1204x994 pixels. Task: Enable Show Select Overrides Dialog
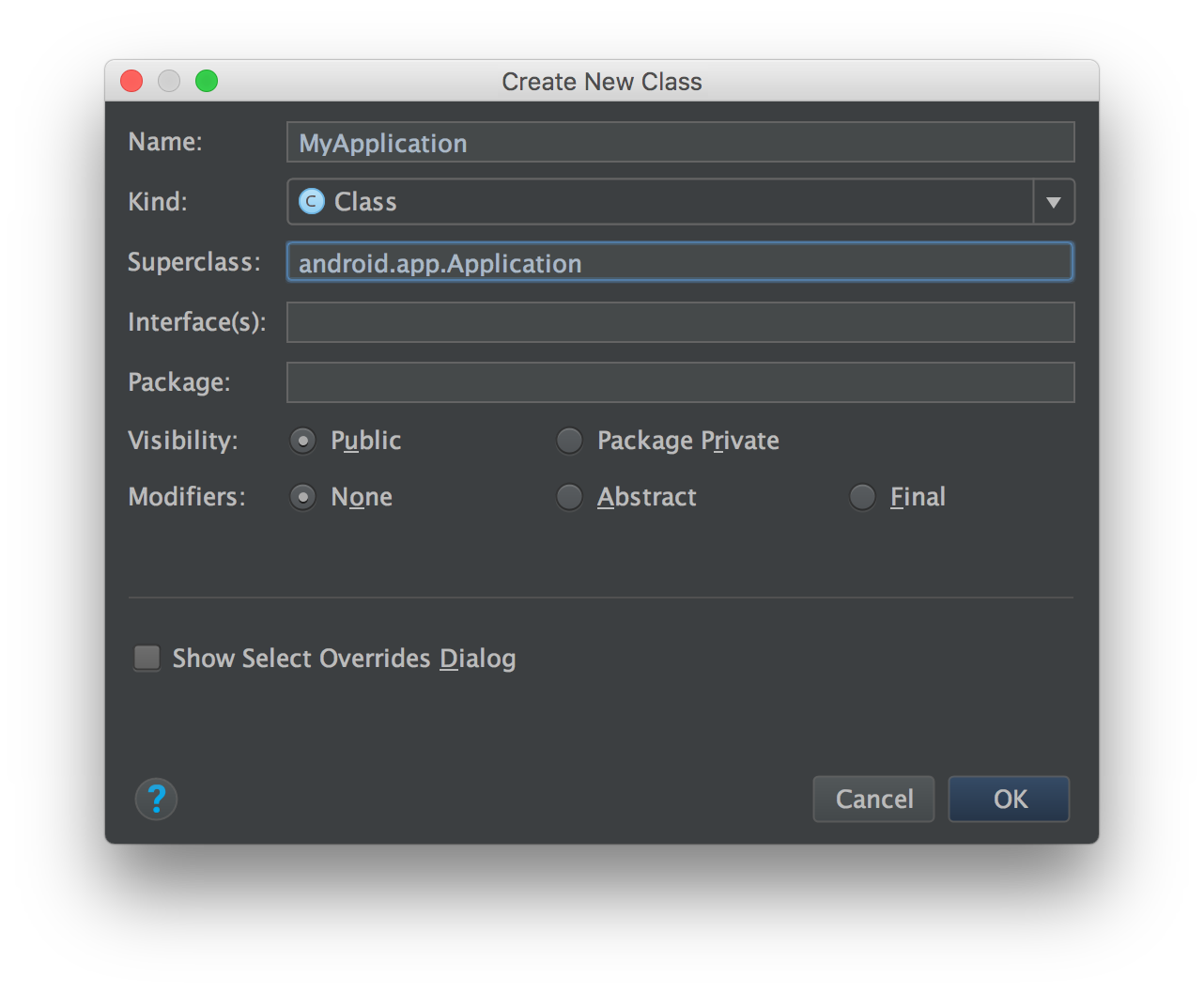click(147, 658)
